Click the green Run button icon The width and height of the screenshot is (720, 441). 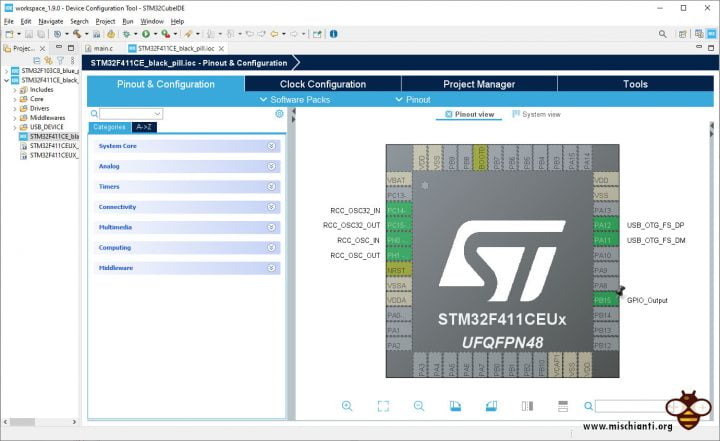(146, 34)
